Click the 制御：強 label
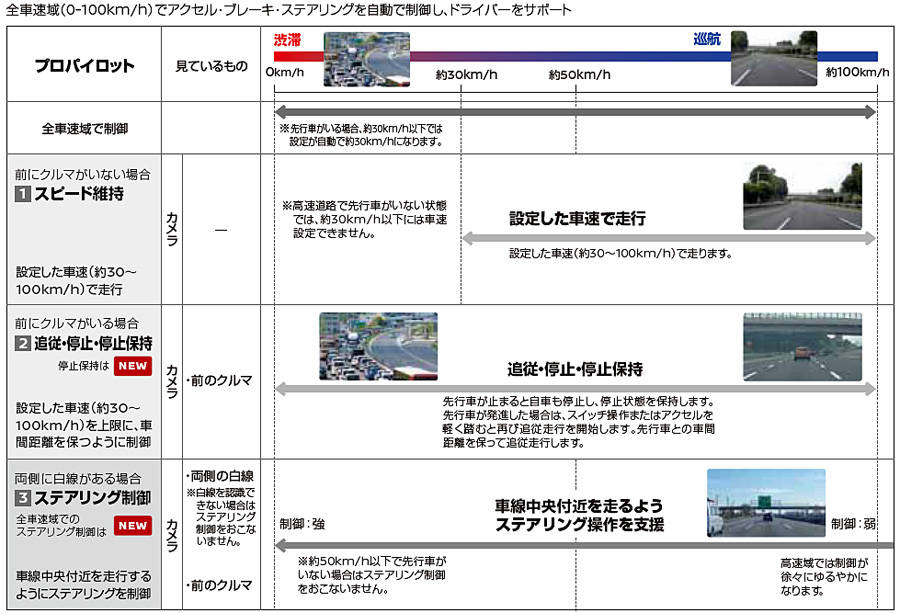This screenshot has height=613, width=900. click(x=302, y=523)
